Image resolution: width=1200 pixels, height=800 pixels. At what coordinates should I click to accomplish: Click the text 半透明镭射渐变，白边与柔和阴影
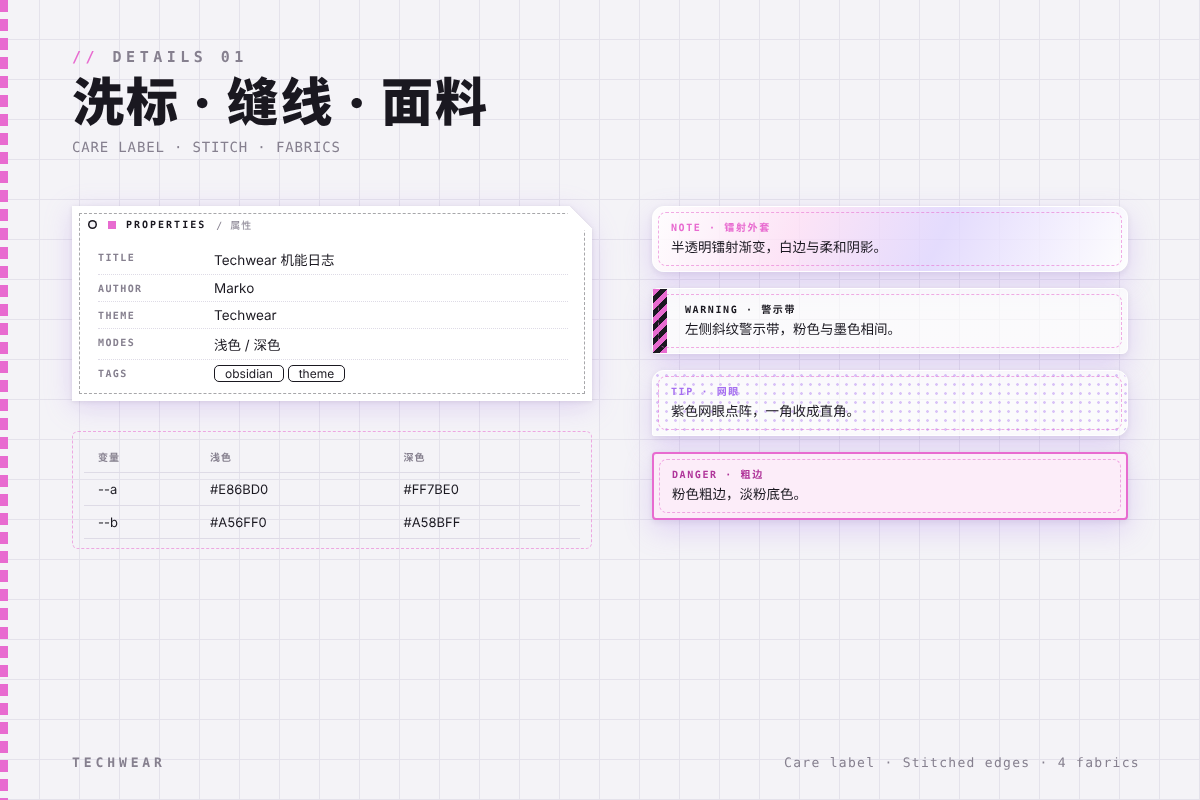click(x=777, y=247)
